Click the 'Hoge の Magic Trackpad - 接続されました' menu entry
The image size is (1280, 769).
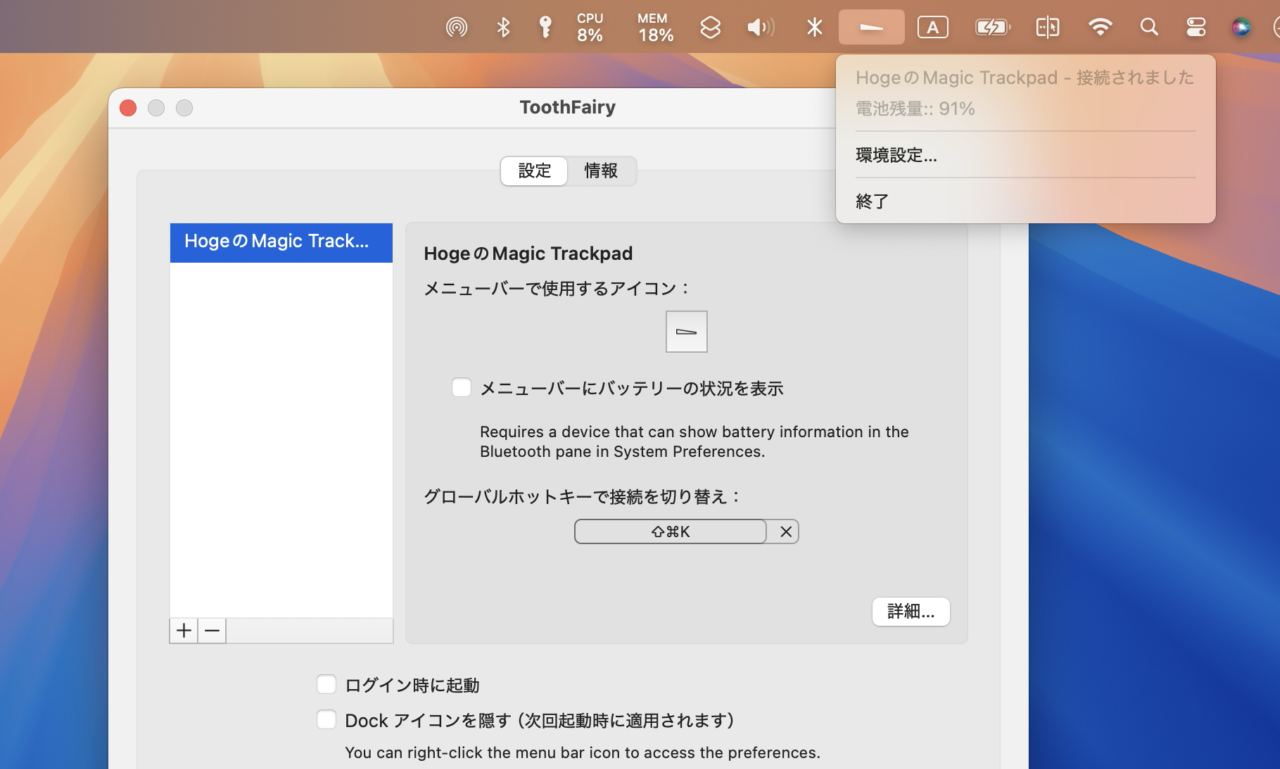(x=1026, y=78)
